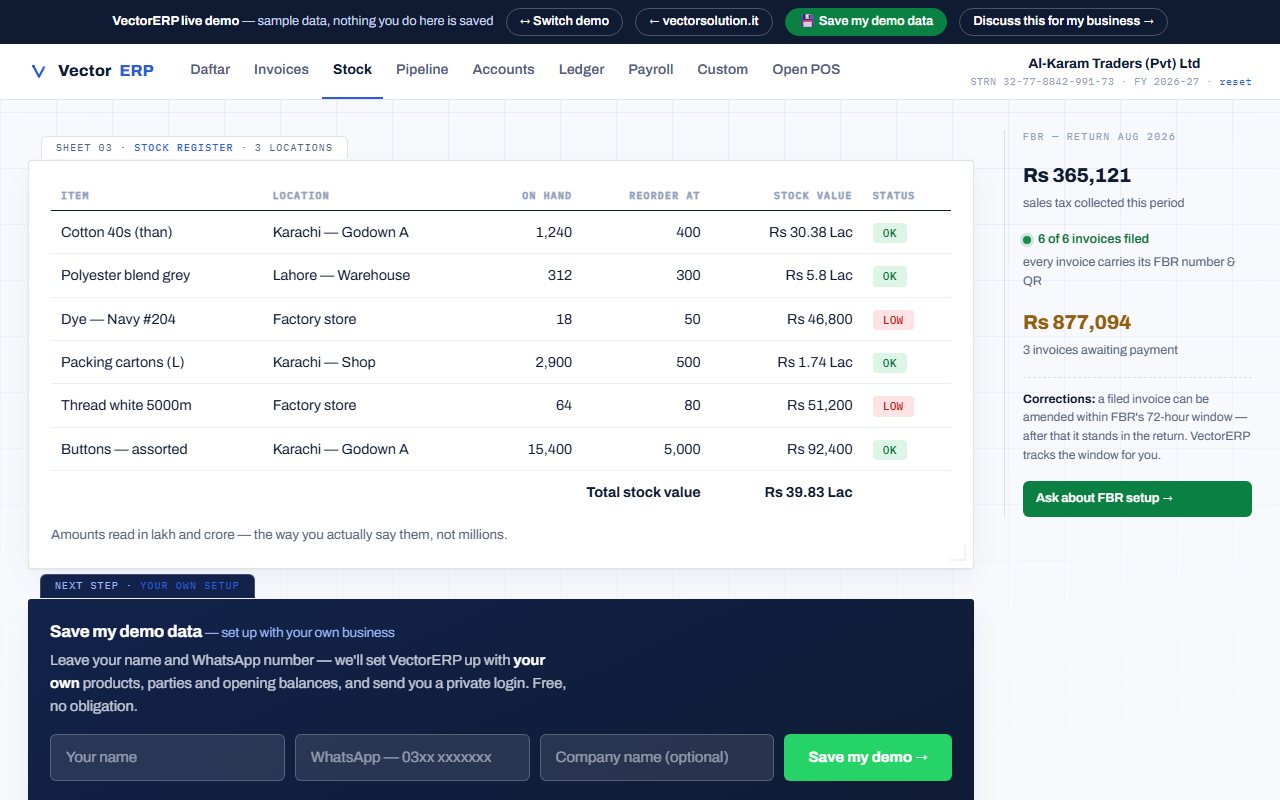Screen dimensions: 1280x800
Task: Click the Lahore — Warehouse location cell
Action: pyautogui.click(x=341, y=275)
